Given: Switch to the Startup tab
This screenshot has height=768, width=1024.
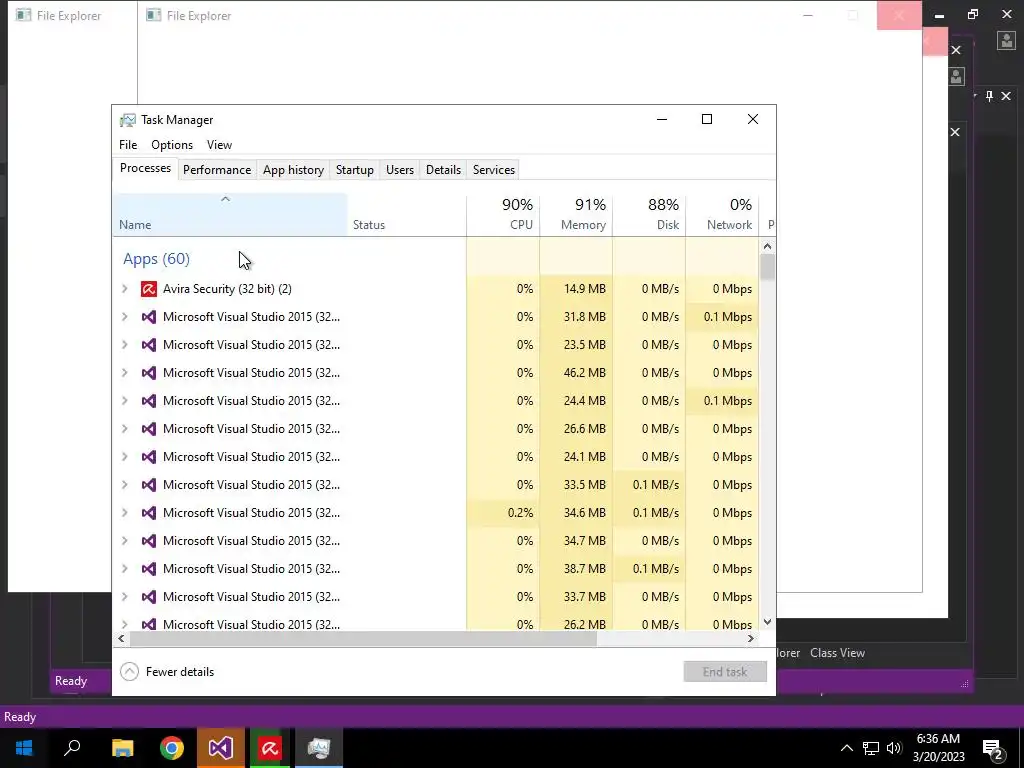Looking at the screenshot, I should tap(355, 170).
